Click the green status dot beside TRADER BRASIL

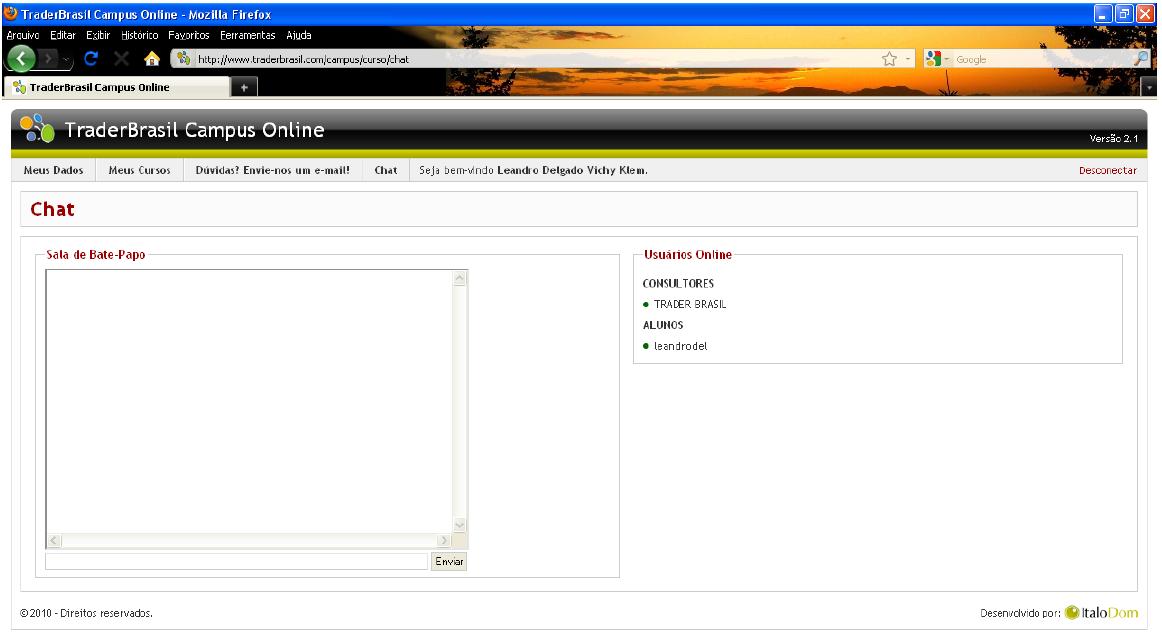(645, 305)
